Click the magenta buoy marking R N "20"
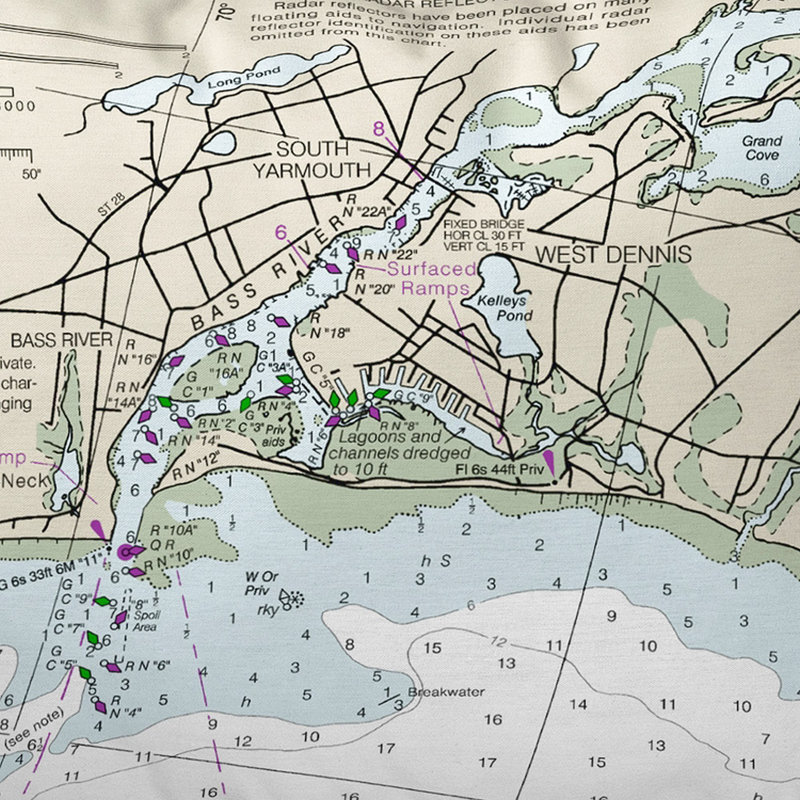The image size is (800, 800). [x=333, y=268]
